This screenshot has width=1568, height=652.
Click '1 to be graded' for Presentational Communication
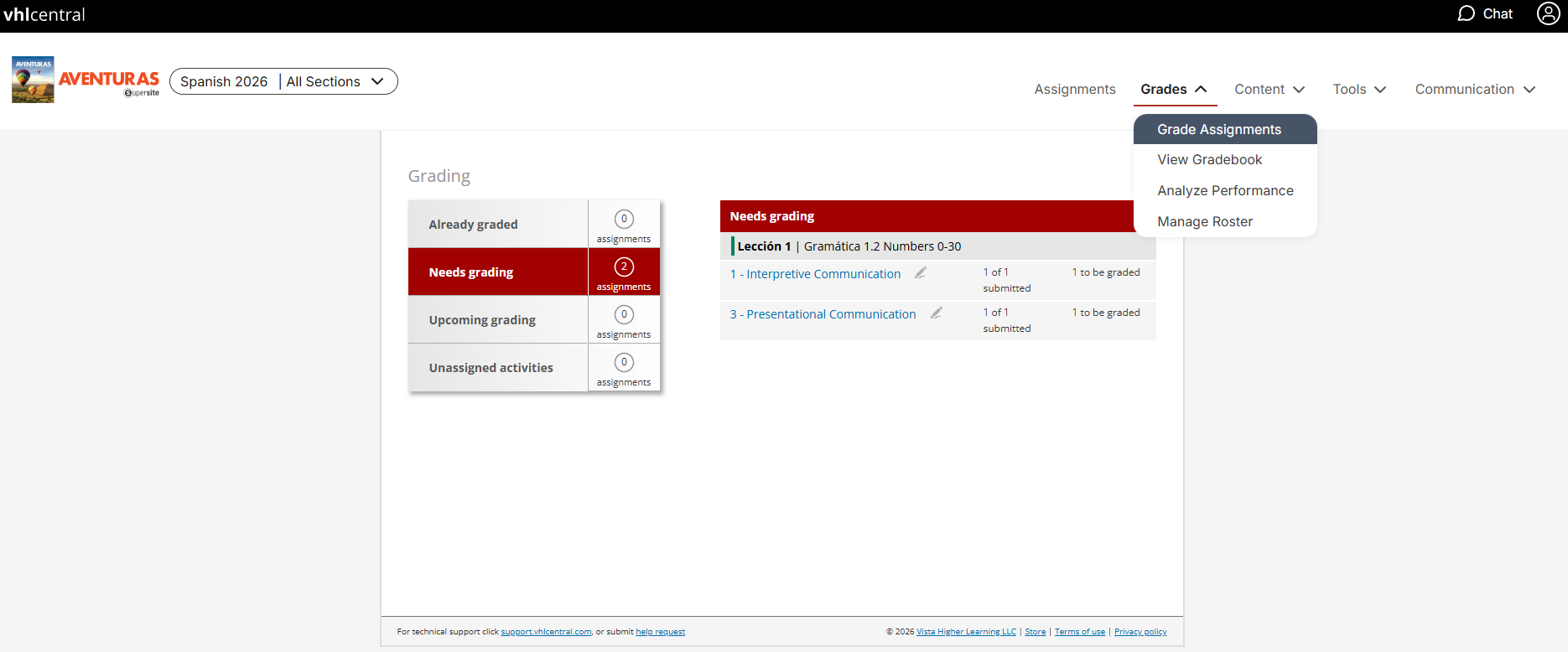pos(1106,313)
